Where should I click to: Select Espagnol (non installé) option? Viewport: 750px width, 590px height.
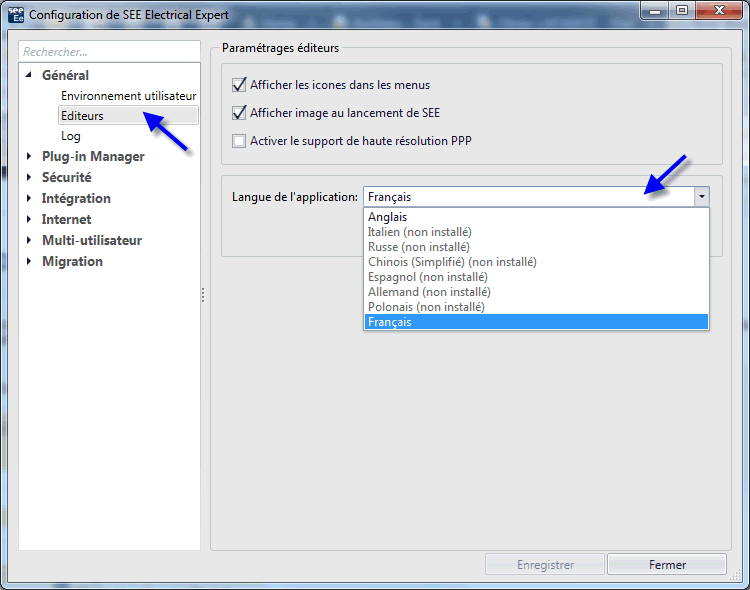[x=536, y=277]
